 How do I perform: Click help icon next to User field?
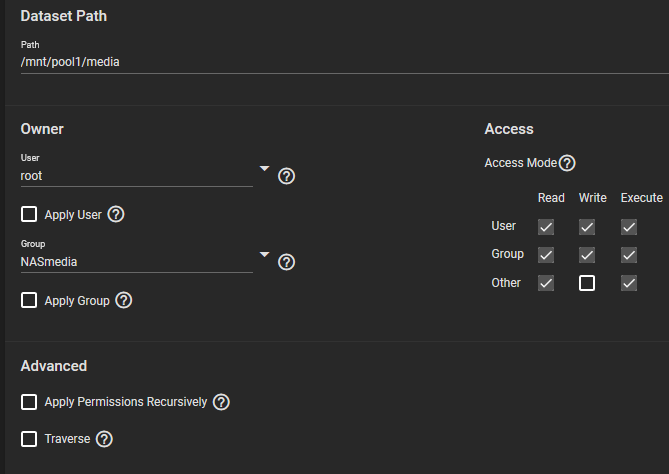pyautogui.click(x=286, y=176)
